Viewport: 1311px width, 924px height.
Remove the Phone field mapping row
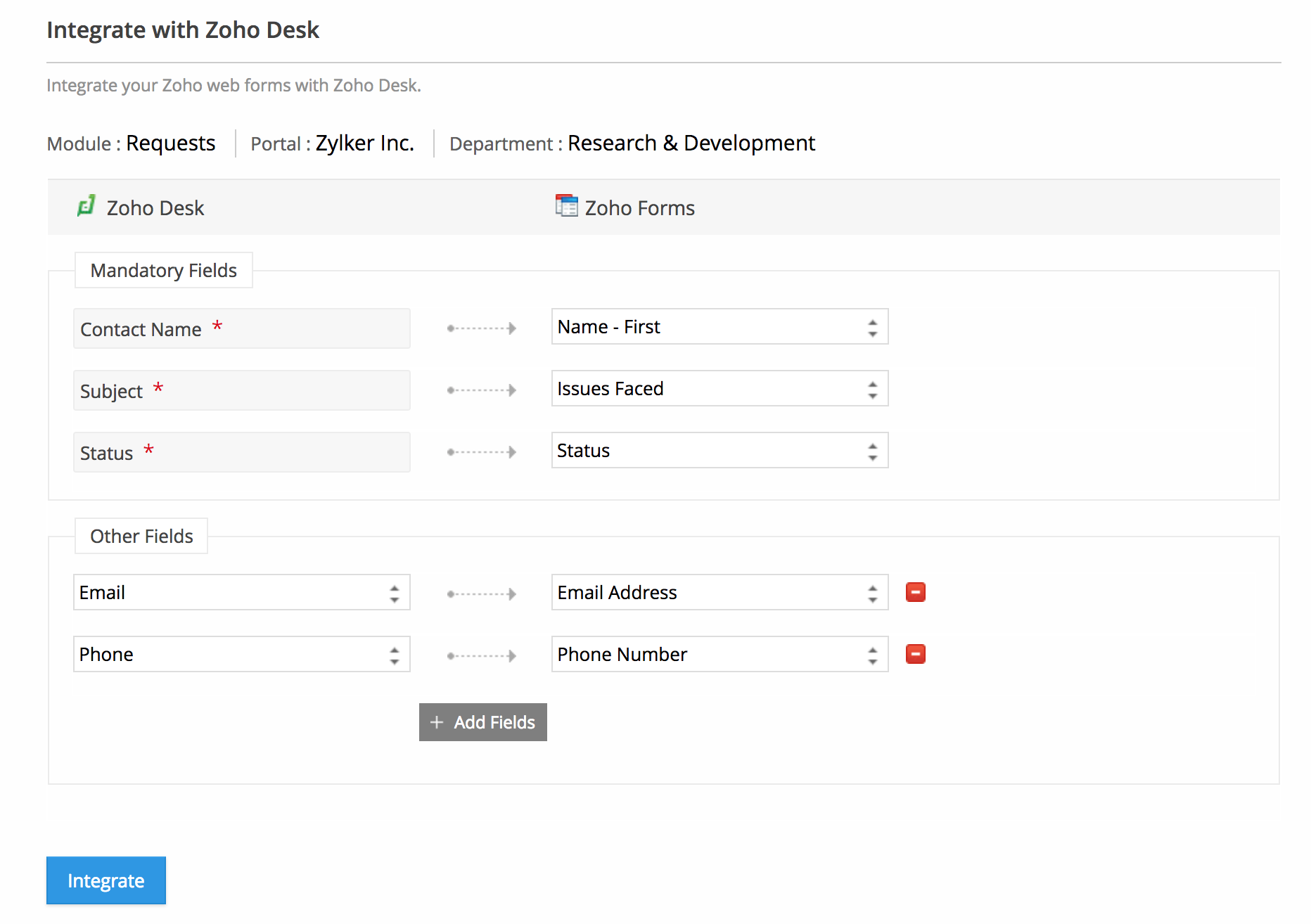click(x=915, y=654)
